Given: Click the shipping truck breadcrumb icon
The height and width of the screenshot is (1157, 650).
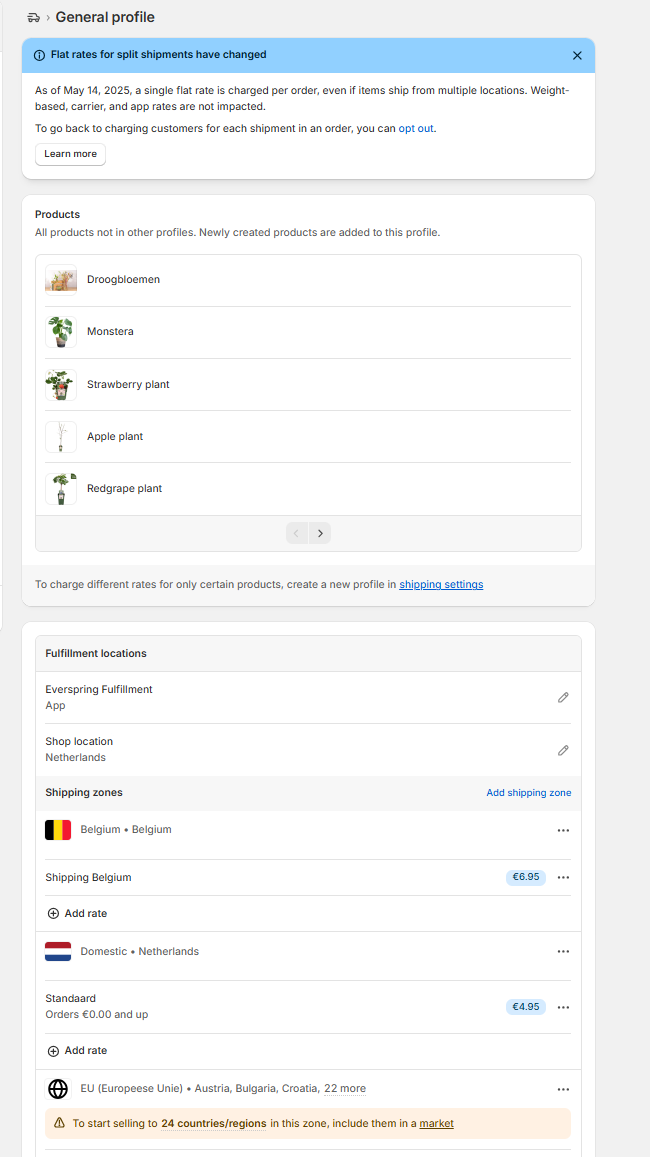Looking at the screenshot, I should pos(33,17).
